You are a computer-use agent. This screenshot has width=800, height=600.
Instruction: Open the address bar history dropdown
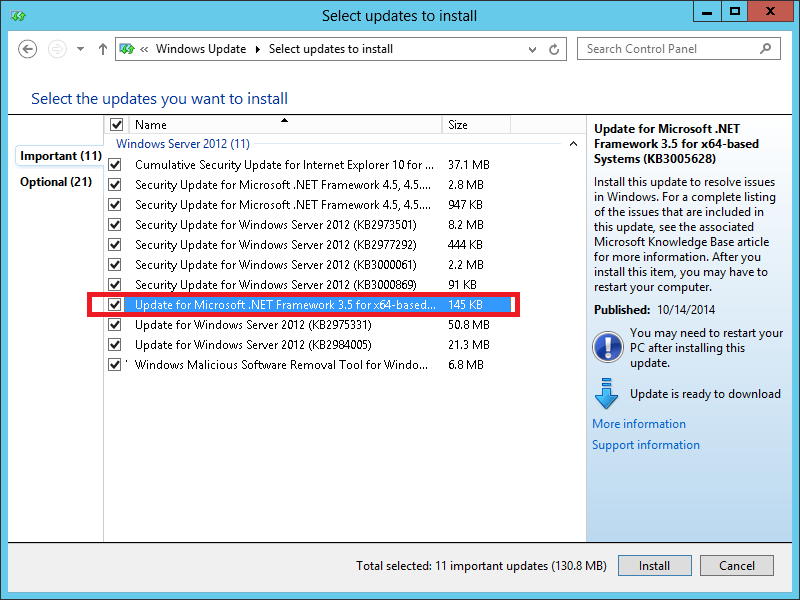click(x=532, y=49)
